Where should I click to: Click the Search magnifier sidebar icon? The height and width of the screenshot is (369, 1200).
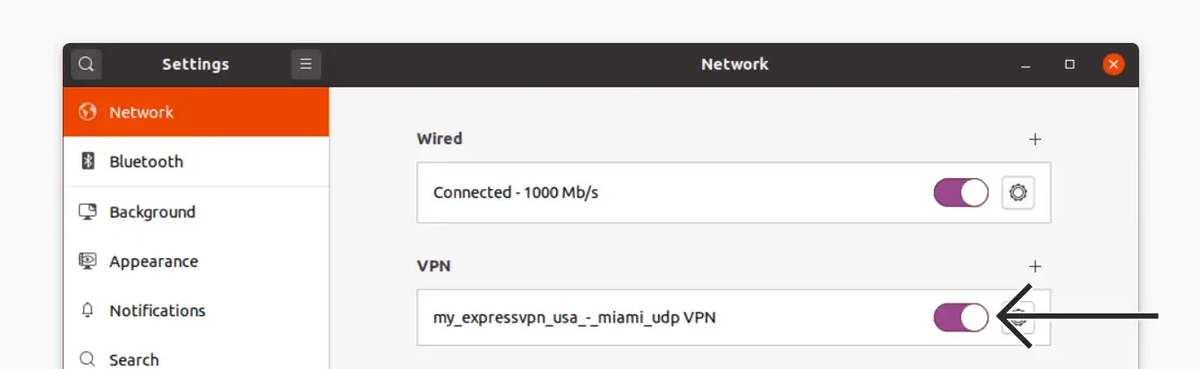(88, 359)
